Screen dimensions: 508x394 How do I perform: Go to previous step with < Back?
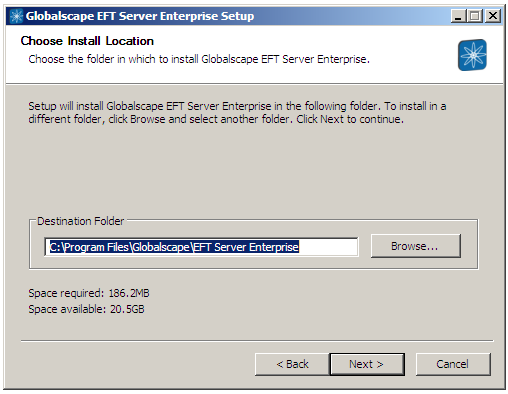(x=292, y=364)
